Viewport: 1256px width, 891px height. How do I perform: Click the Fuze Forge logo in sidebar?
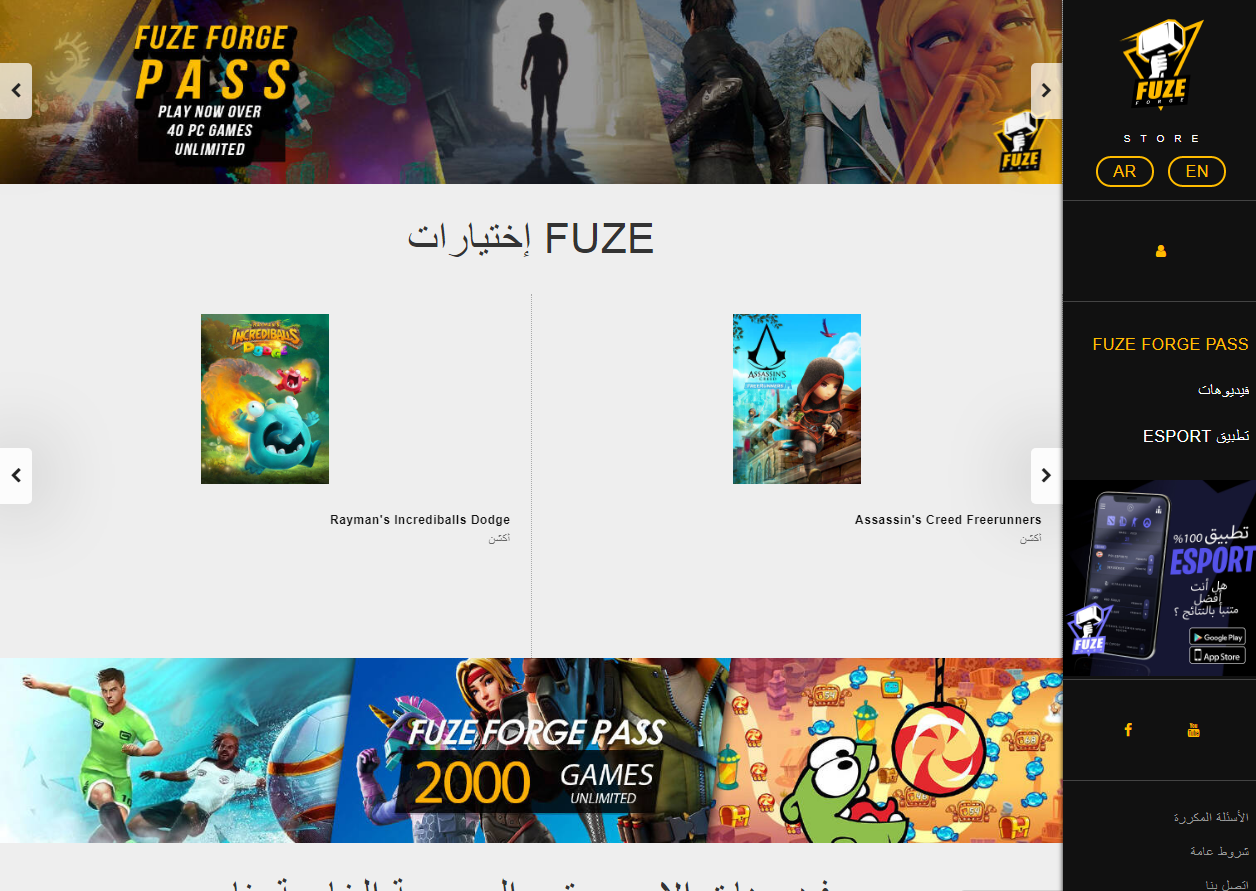[1160, 64]
